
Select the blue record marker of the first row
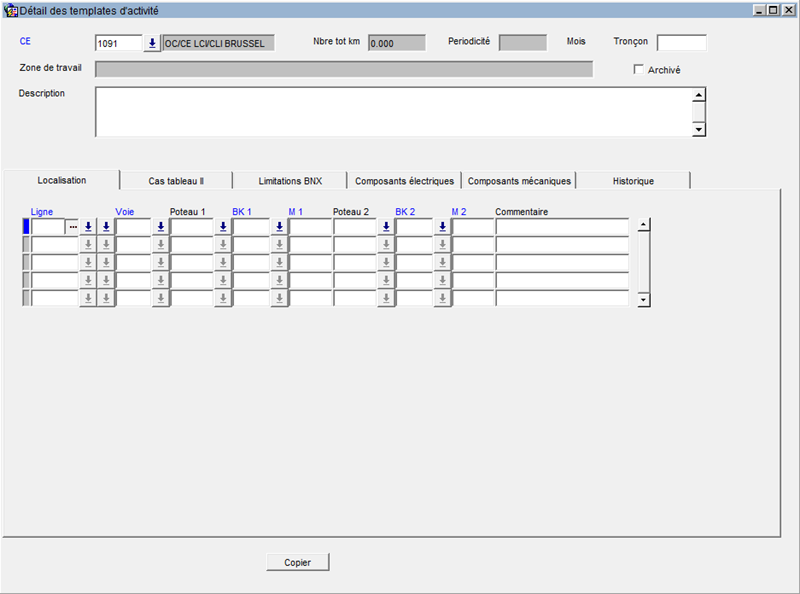26,227
